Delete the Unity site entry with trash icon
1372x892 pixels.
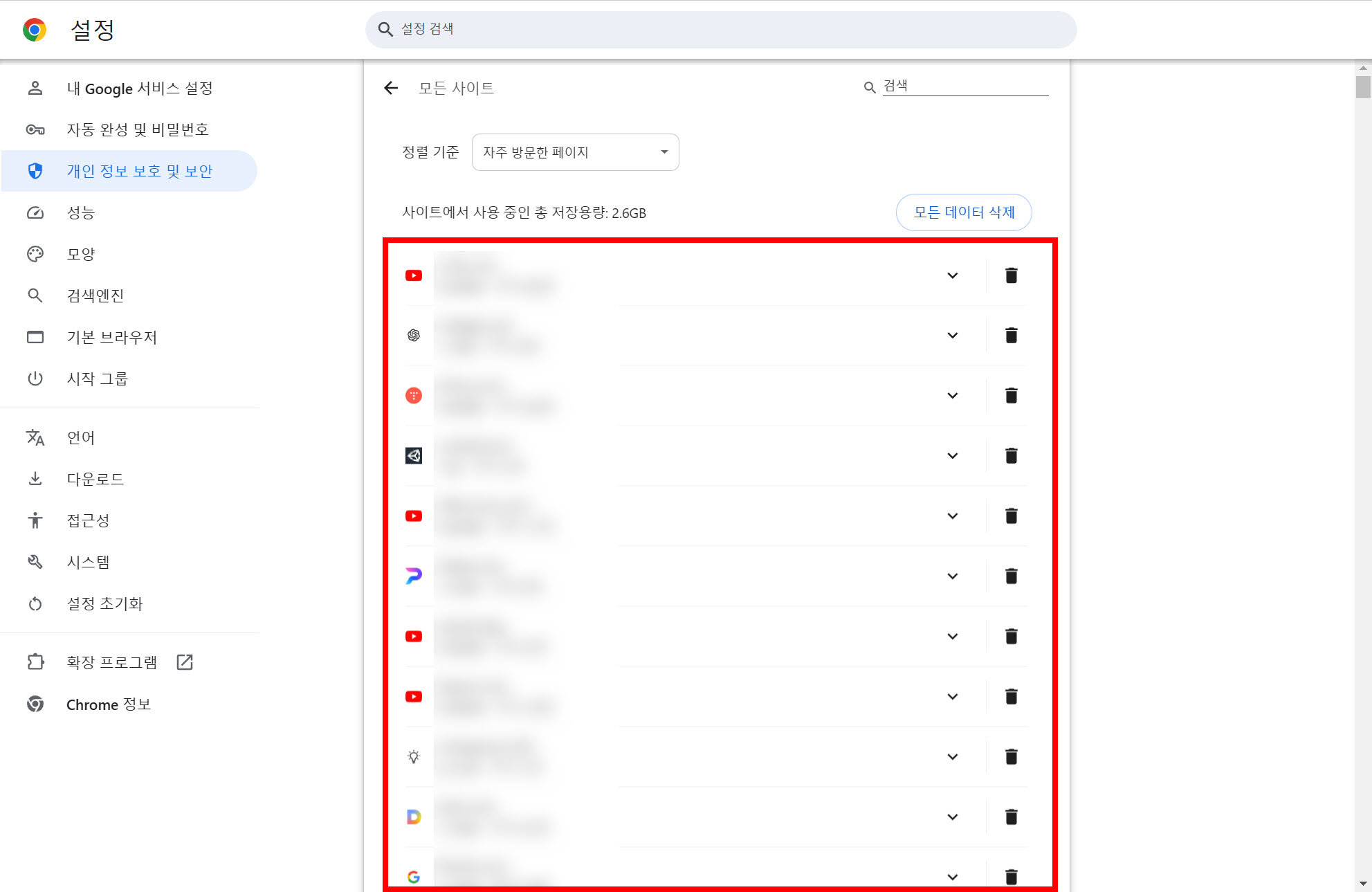(x=1011, y=456)
